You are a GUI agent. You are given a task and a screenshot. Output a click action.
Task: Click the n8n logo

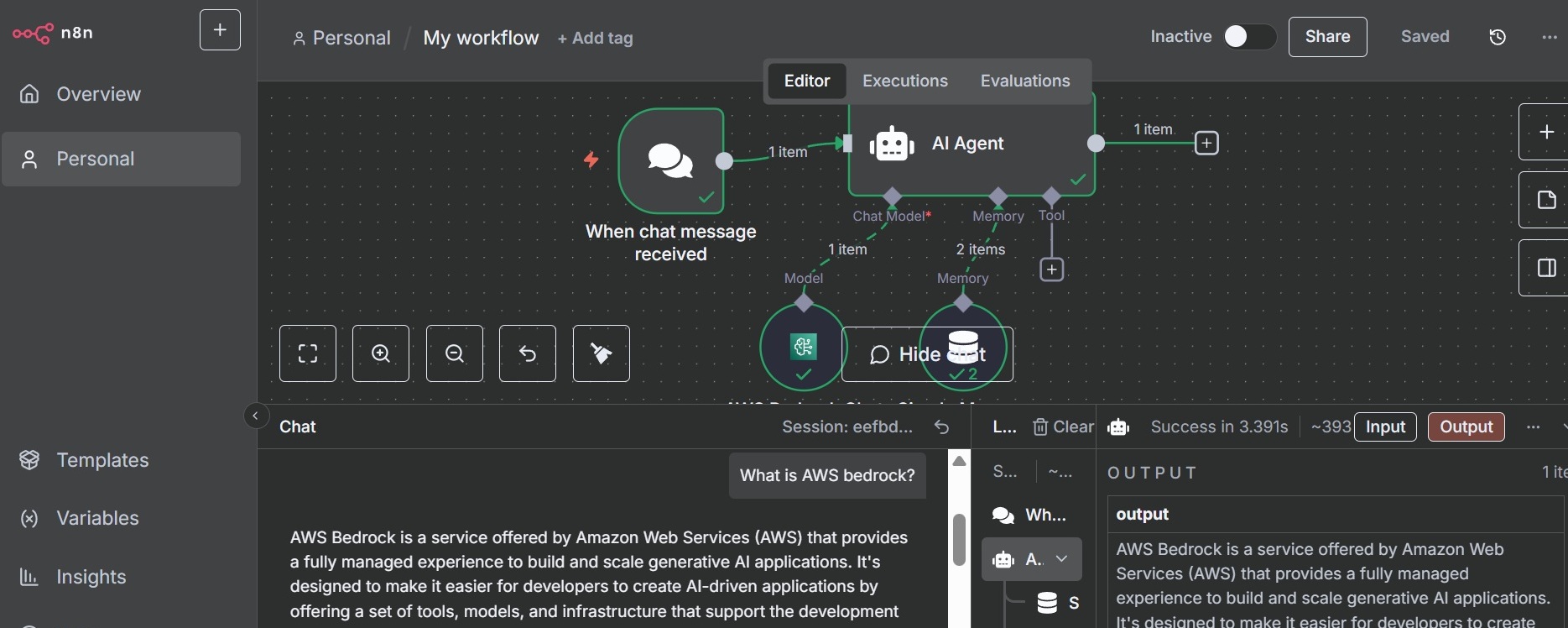[x=52, y=33]
